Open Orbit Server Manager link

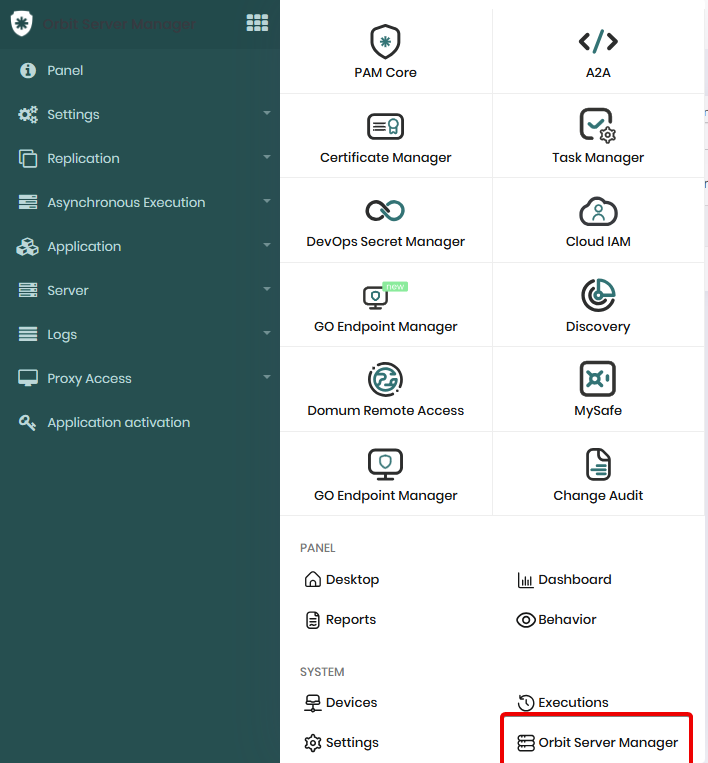tap(597, 743)
